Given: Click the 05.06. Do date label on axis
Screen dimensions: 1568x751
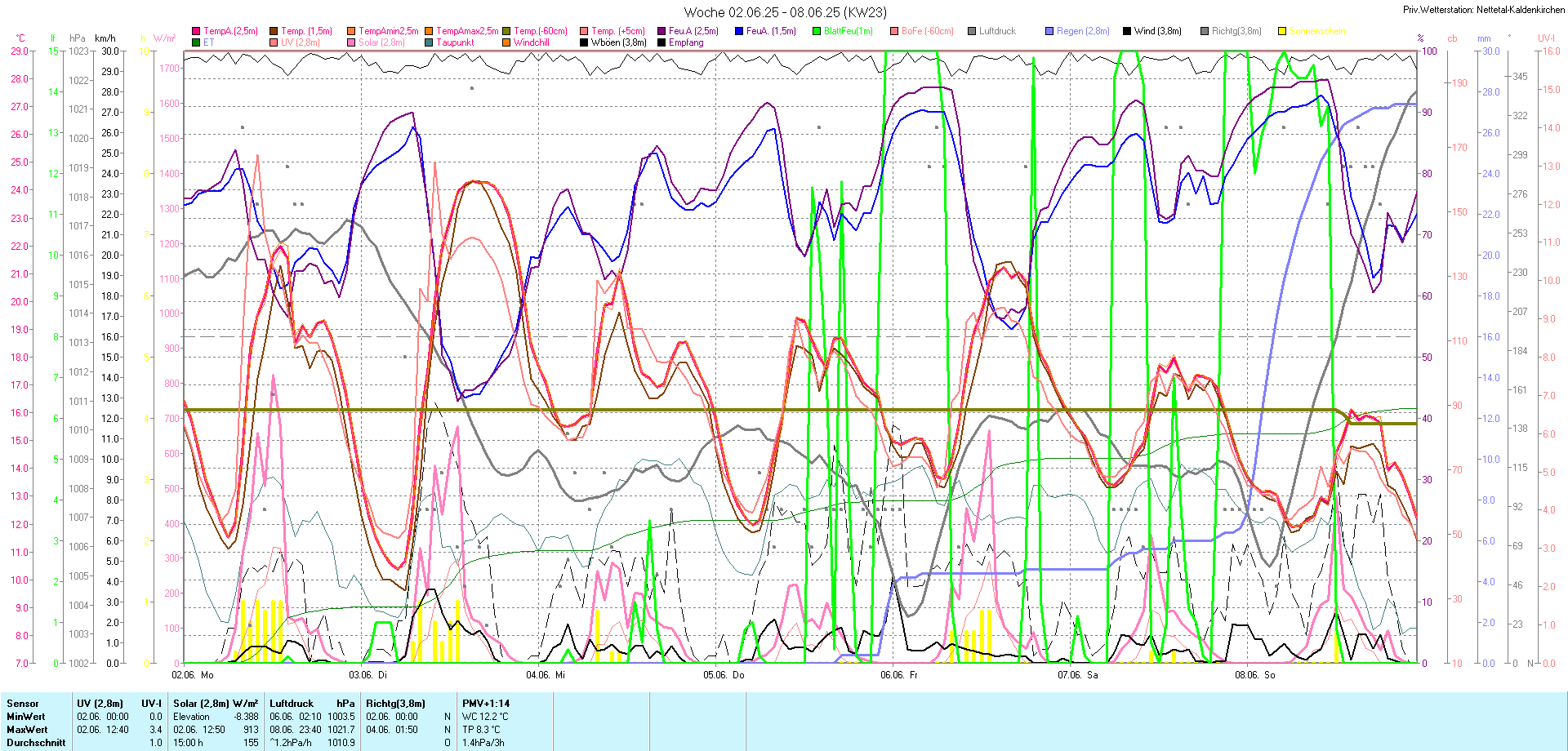Looking at the screenshot, I should point(724,675).
